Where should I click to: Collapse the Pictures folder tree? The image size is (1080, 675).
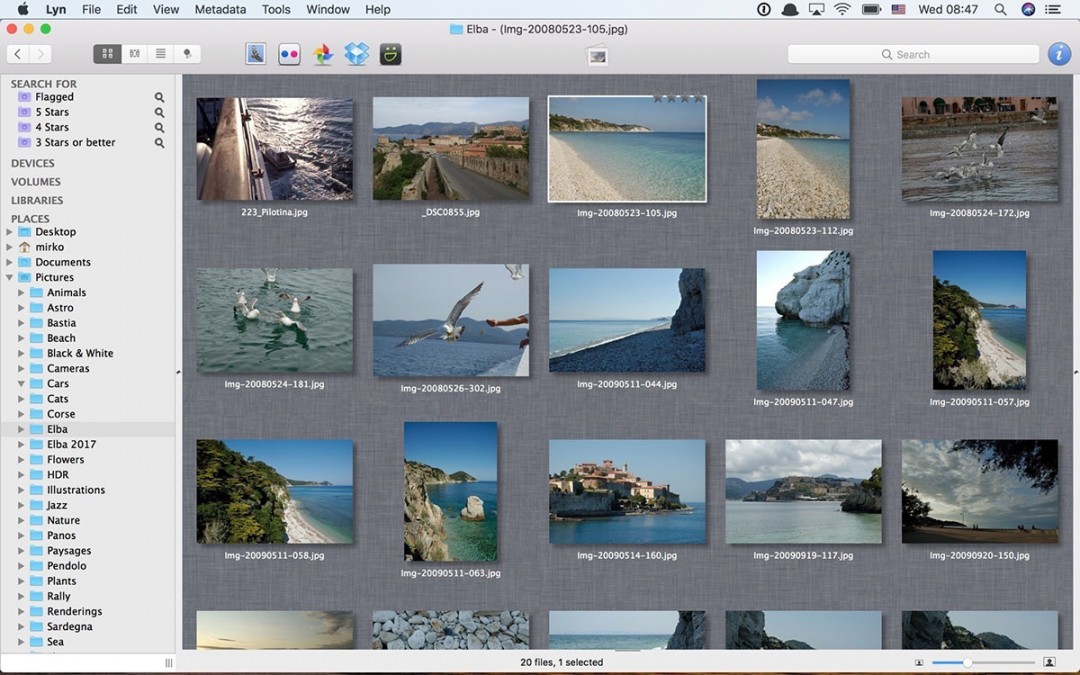tap(10, 277)
